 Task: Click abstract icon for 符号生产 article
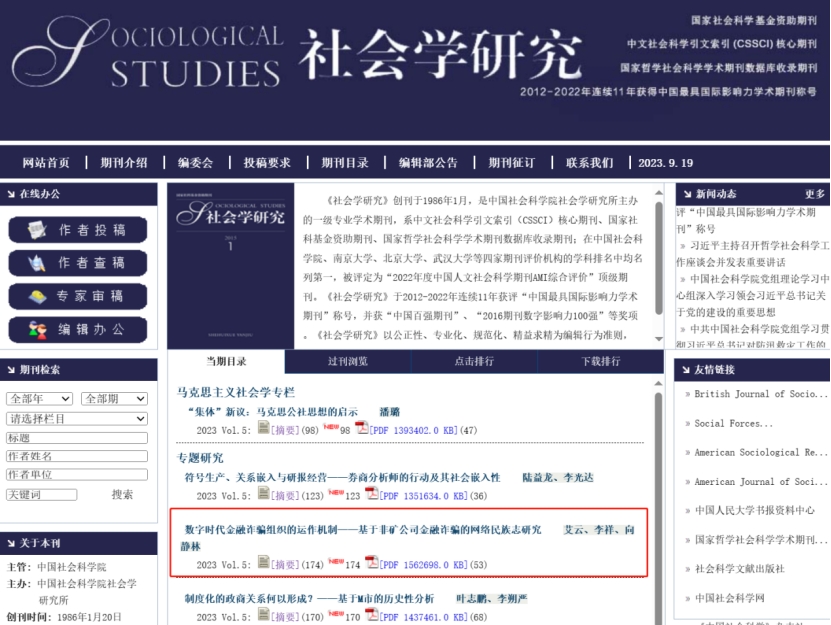(x=264, y=495)
